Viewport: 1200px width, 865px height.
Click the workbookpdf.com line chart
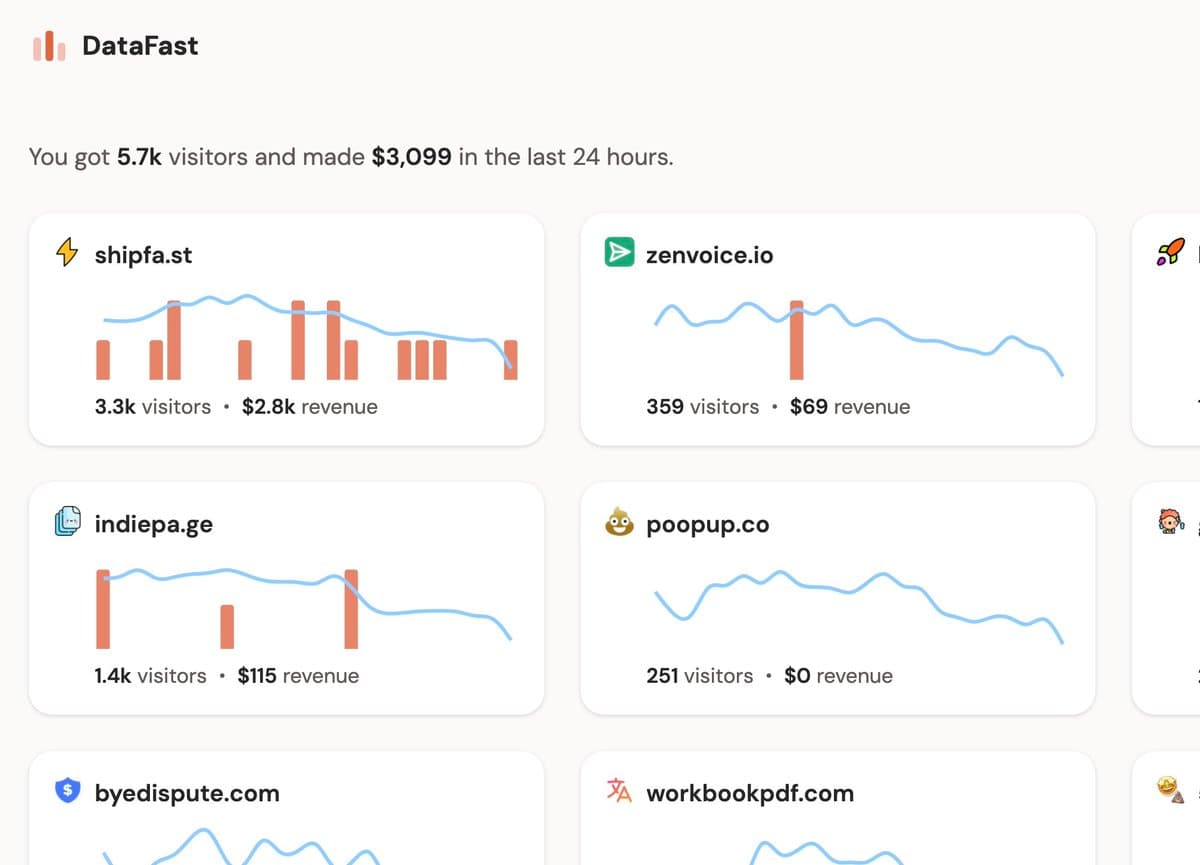click(x=827, y=852)
